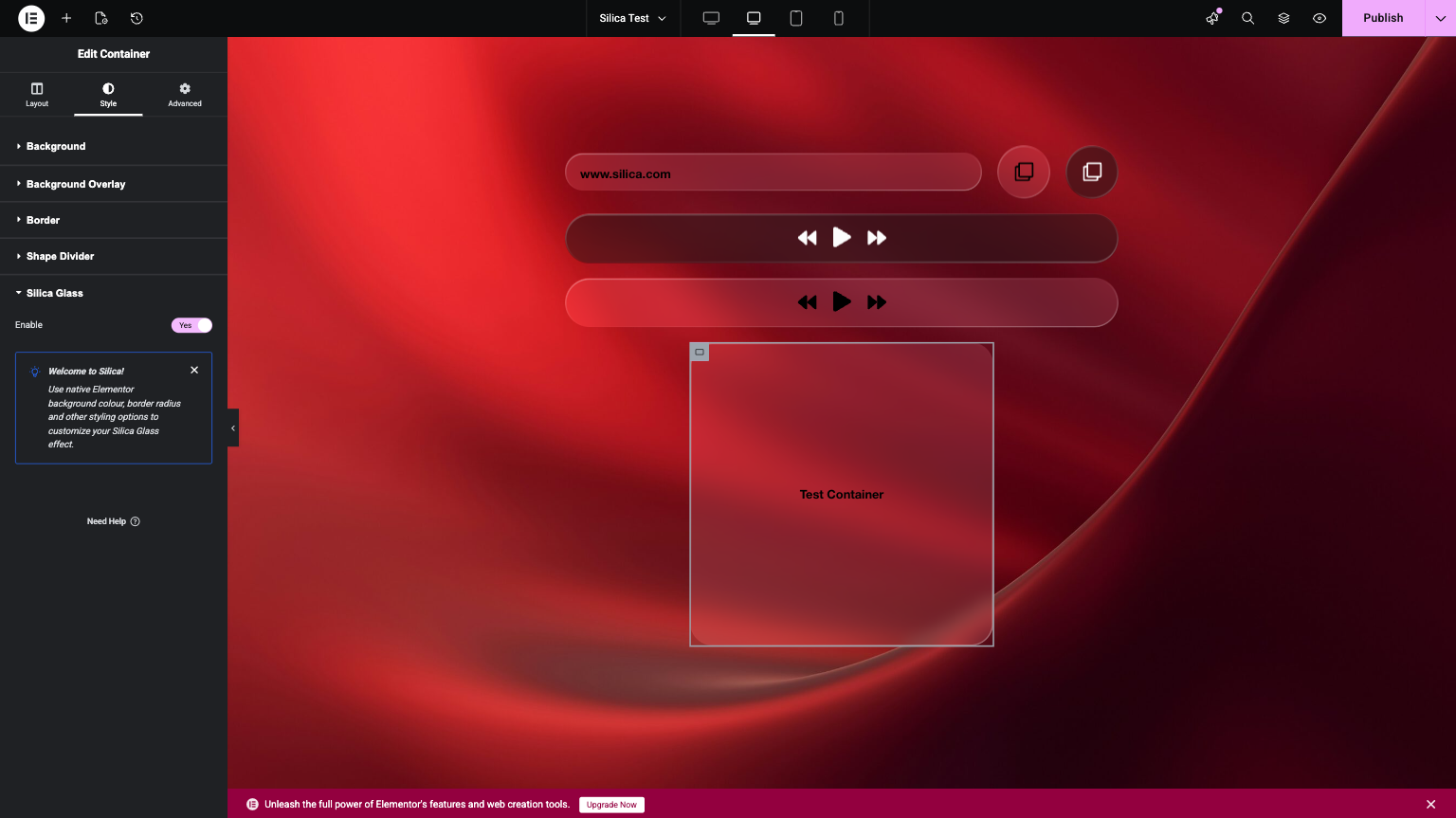Open the Add Element panel
This screenshot has width=1456, height=818.
tap(66, 18)
